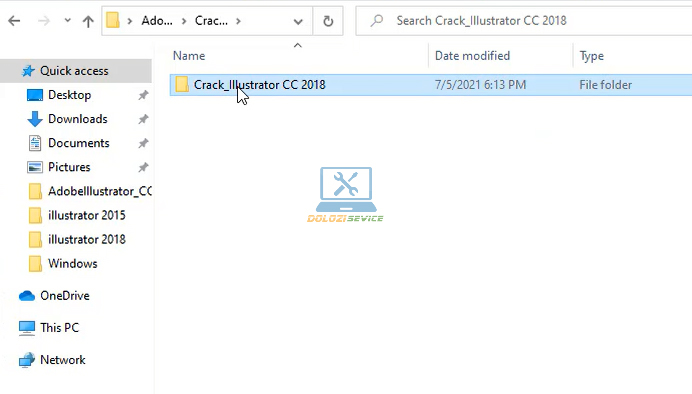Image resolution: width=692 pixels, height=394 pixels.
Task: Open Desktop from Quick access
Action: (x=69, y=95)
